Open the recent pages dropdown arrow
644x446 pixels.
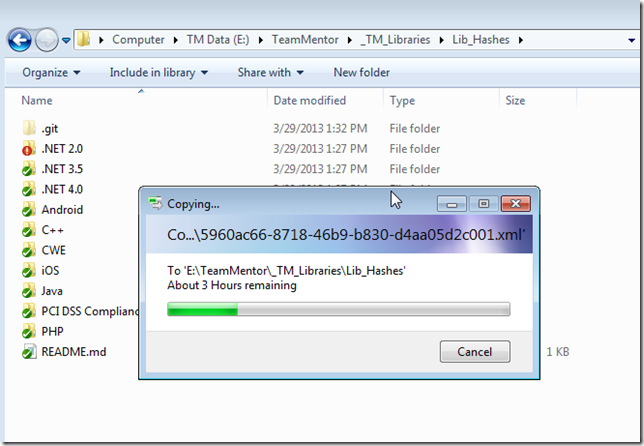click(66, 40)
